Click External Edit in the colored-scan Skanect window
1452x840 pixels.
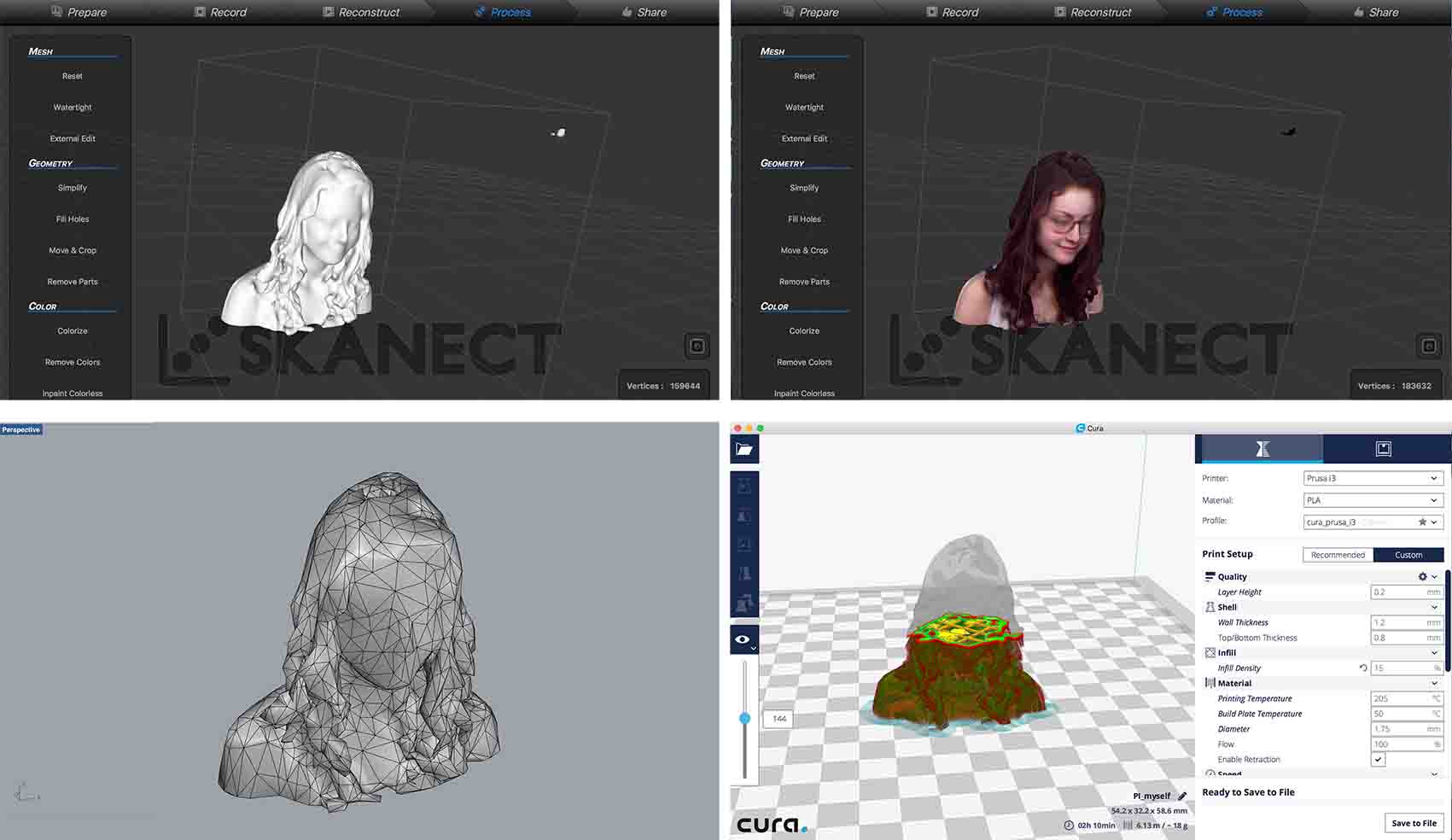(x=804, y=138)
